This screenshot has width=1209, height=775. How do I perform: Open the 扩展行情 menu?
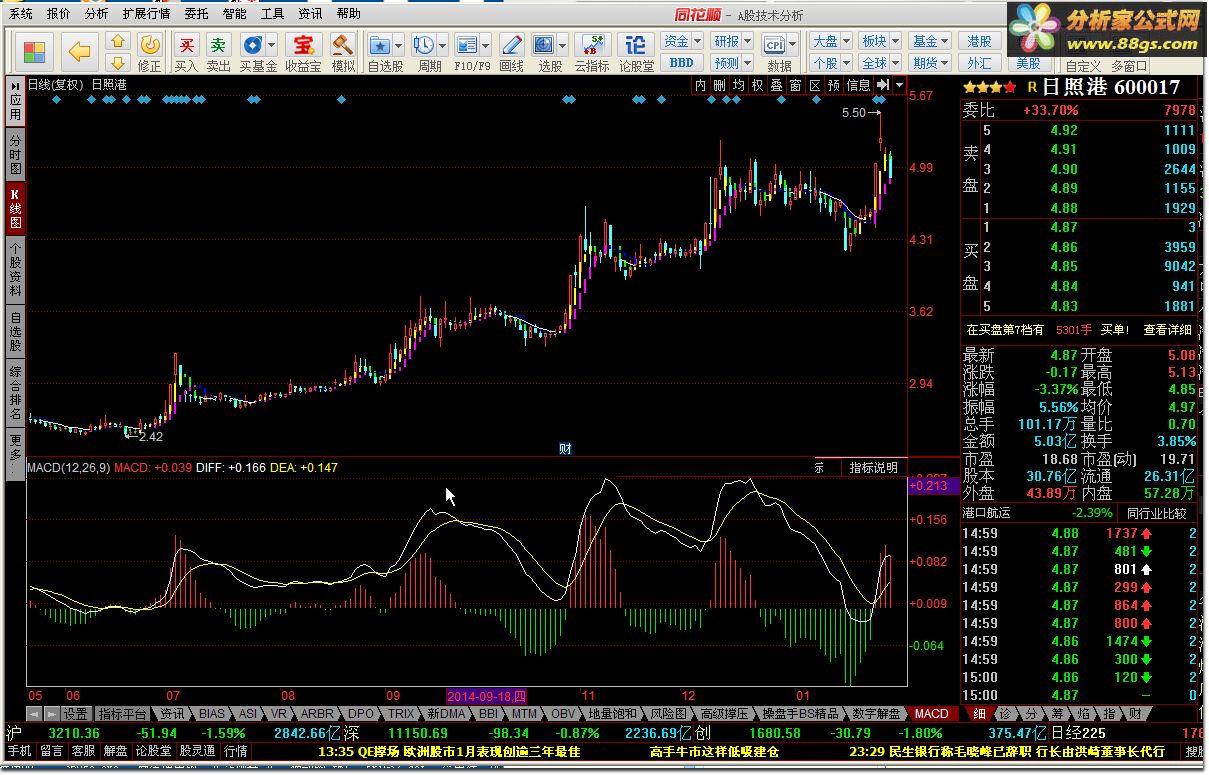[x=146, y=14]
